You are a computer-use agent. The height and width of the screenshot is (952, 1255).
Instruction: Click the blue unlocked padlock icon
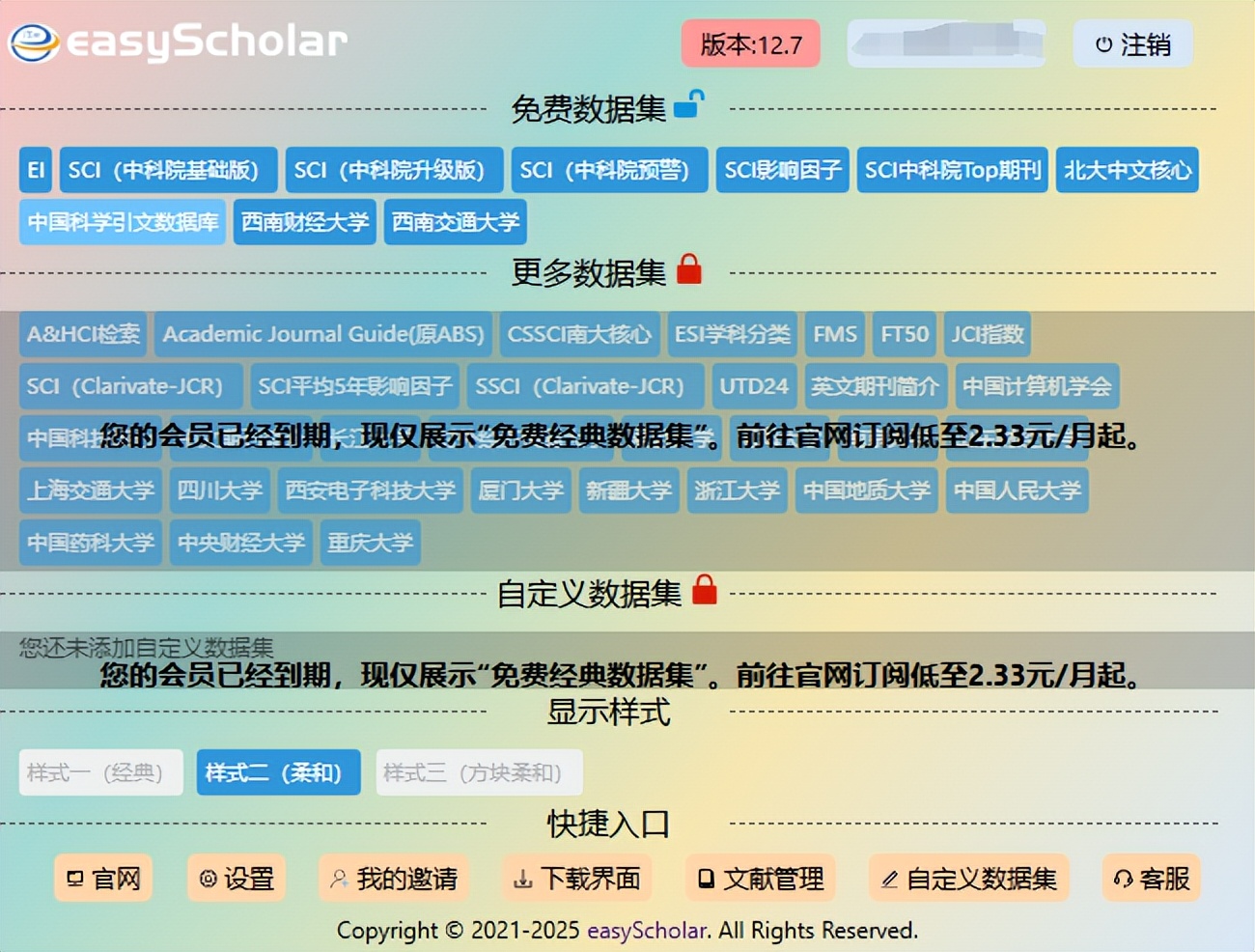click(x=689, y=103)
